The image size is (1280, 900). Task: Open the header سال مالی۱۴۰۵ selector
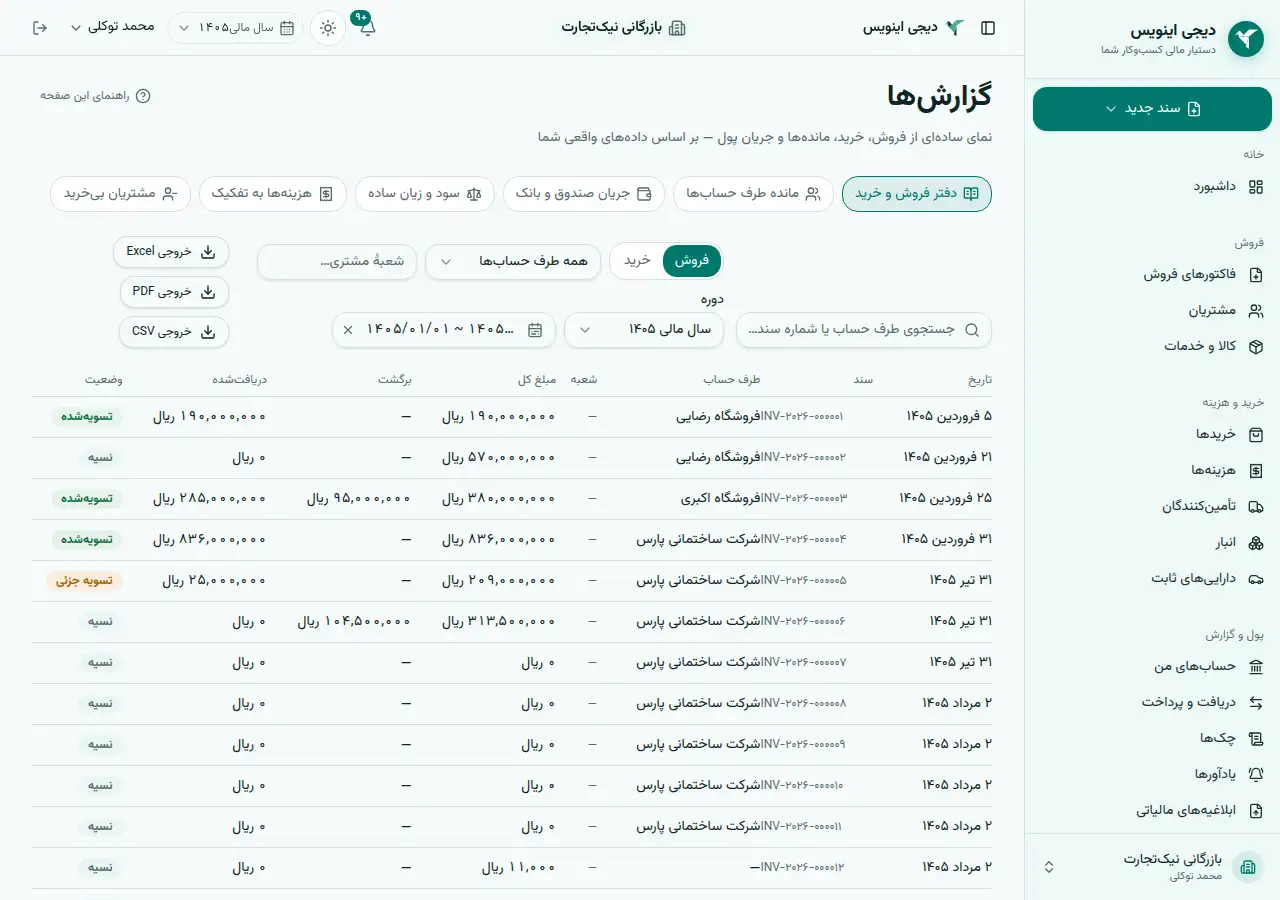pos(235,28)
